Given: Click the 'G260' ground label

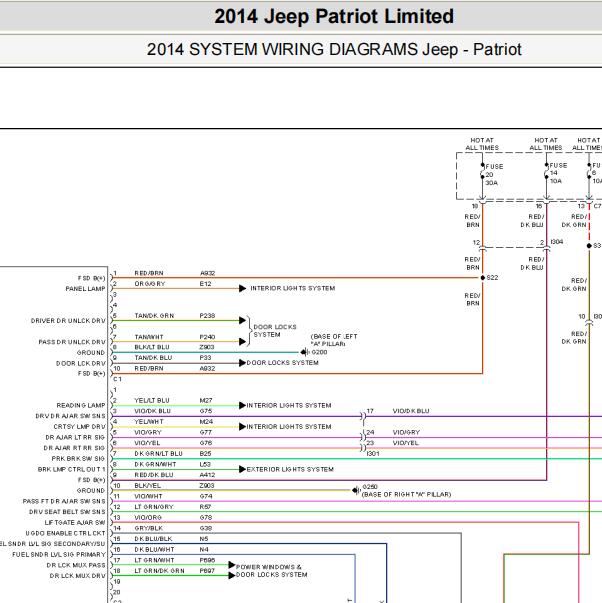Looking at the screenshot, I should pos(370,487).
